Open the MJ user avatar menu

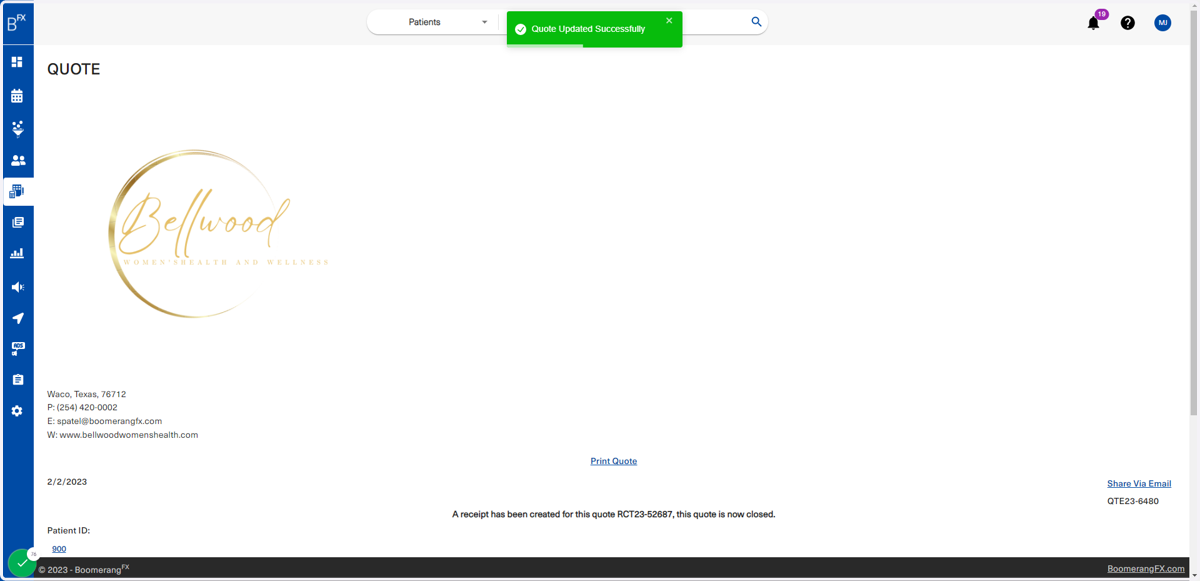[x=1162, y=22]
